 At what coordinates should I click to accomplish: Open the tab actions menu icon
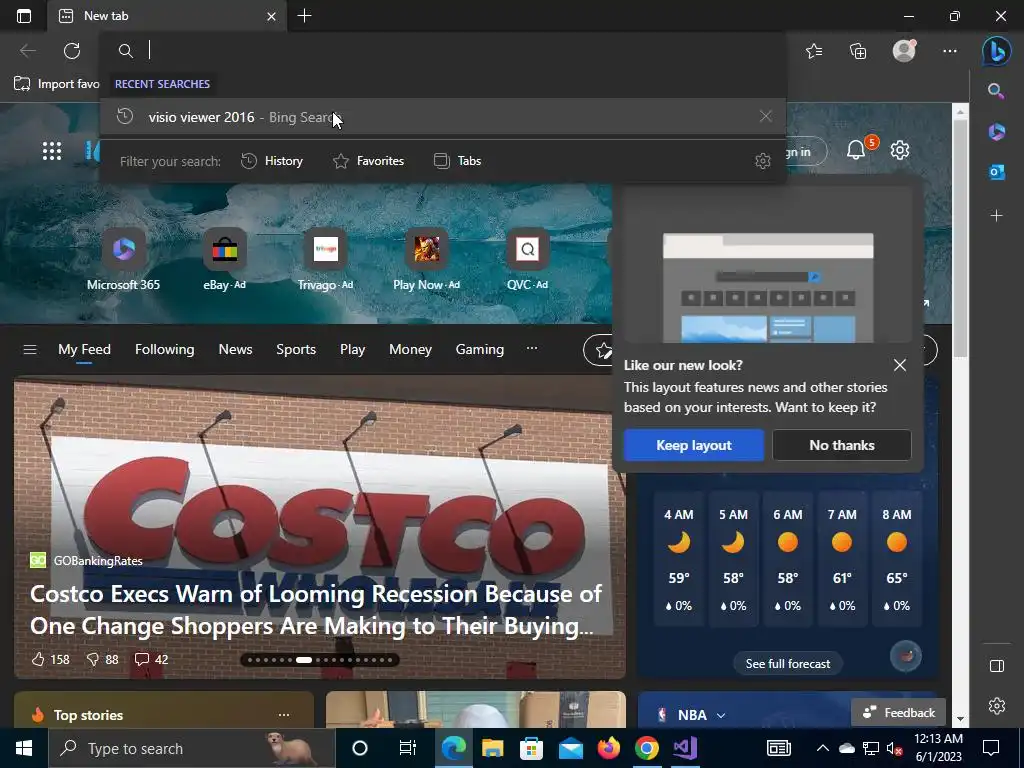pos(24,16)
